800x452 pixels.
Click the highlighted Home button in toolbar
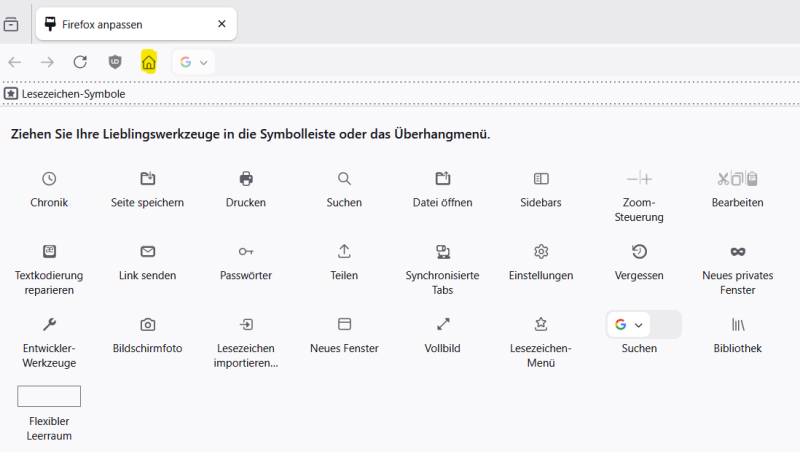tap(149, 62)
